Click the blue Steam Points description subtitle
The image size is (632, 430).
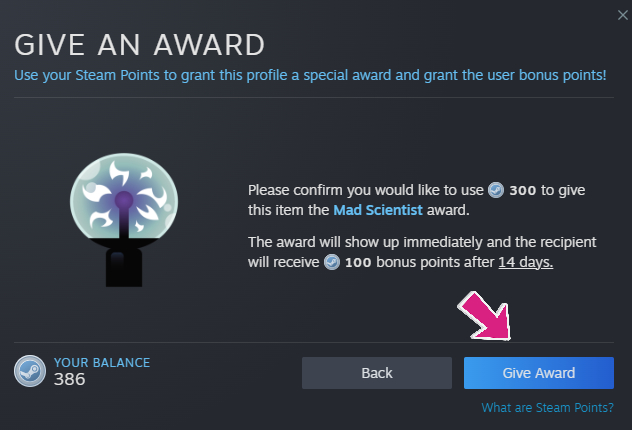tap(310, 75)
